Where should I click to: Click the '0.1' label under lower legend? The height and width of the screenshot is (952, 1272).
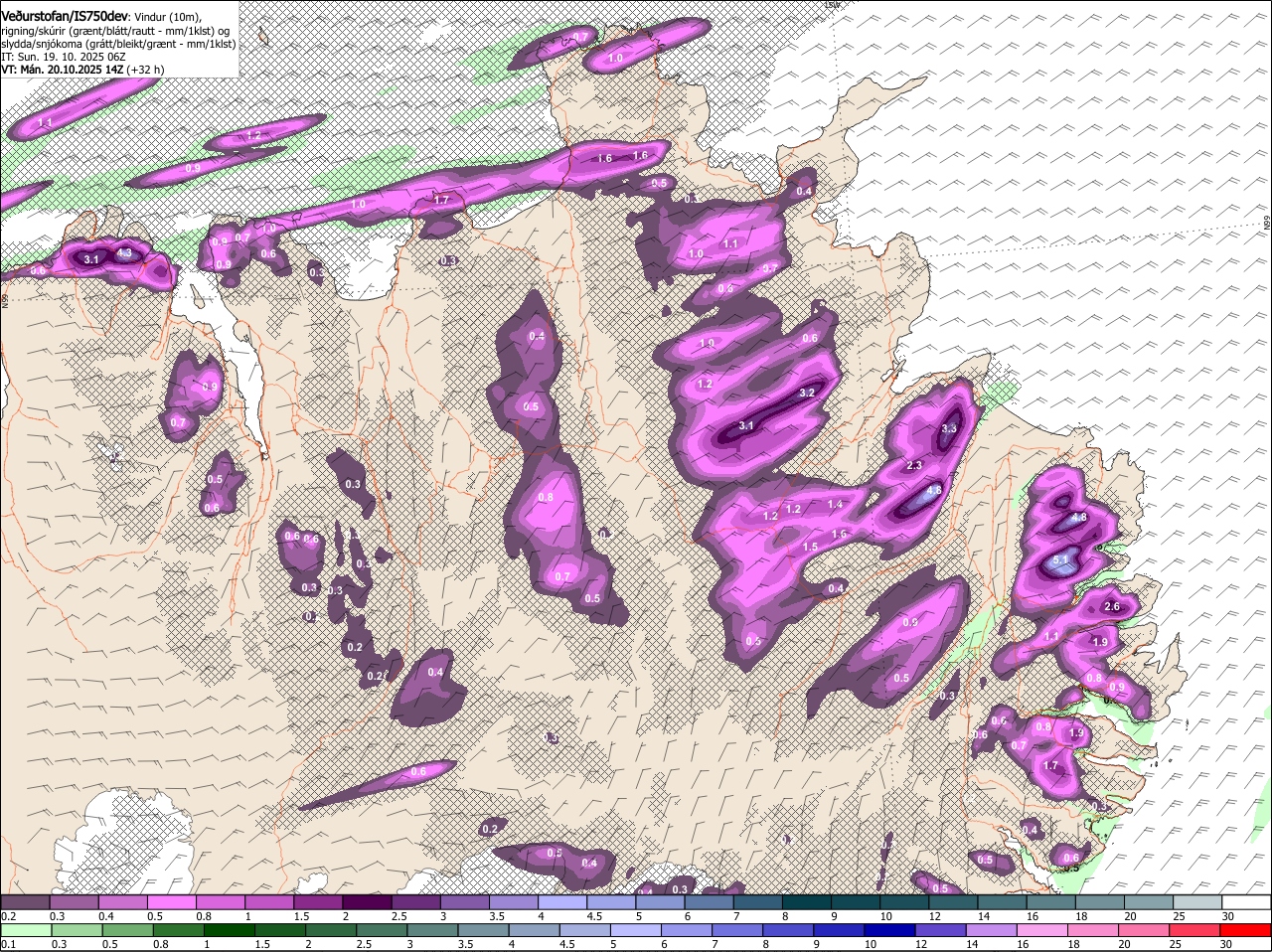click(8, 944)
